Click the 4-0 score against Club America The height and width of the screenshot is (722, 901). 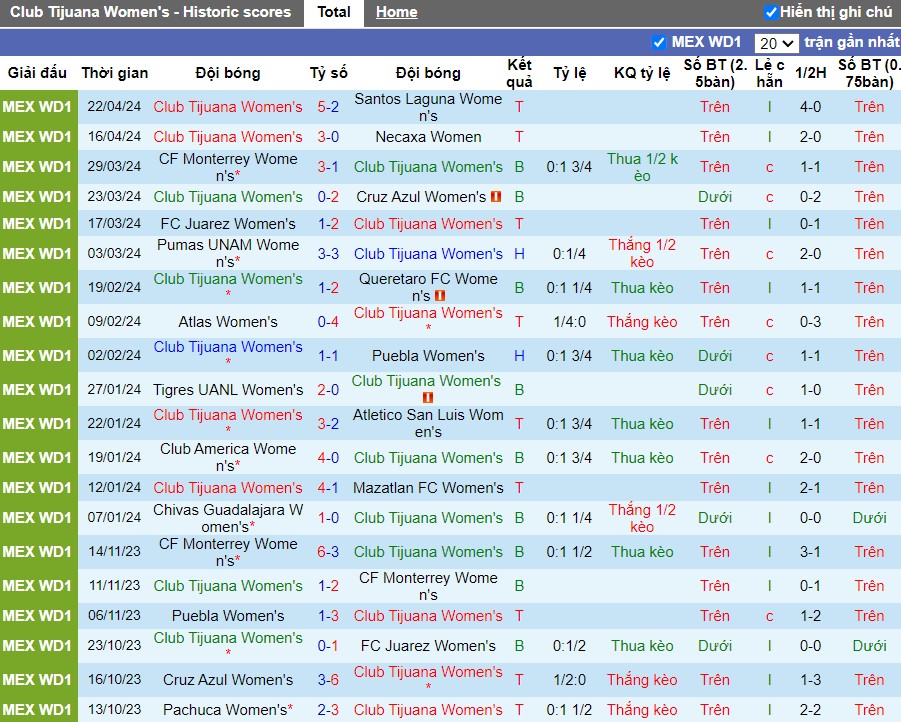(328, 458)
